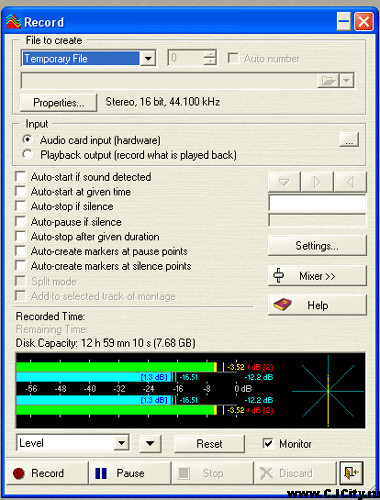This screenshot has height=500, width=380.
Task: Open audio card input options ellipsis button
Action: (x=349, y=140)
